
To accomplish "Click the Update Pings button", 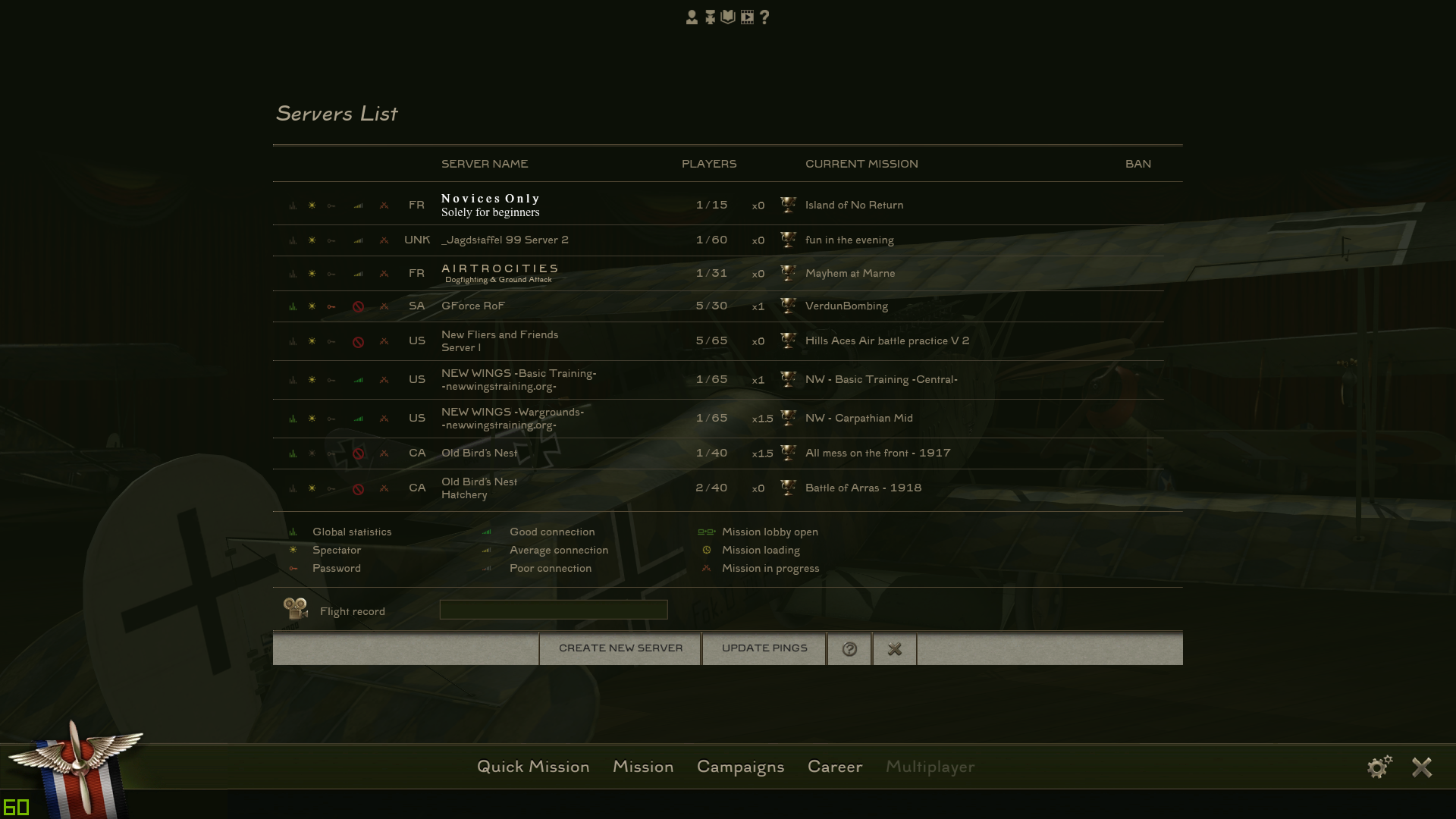I will pyautogui.click(x=764, y=649).
